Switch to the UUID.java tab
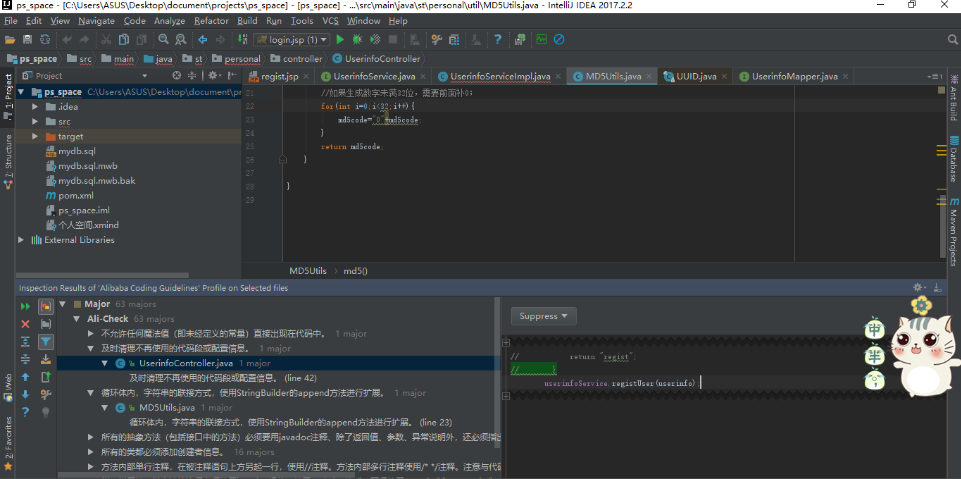This screenshot has height=479, width=961. click(696, 77)
